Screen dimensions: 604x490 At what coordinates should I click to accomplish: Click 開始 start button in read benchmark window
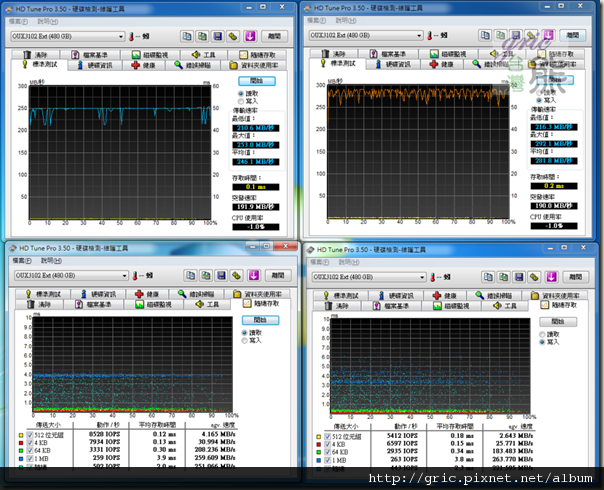click(257, 81)
